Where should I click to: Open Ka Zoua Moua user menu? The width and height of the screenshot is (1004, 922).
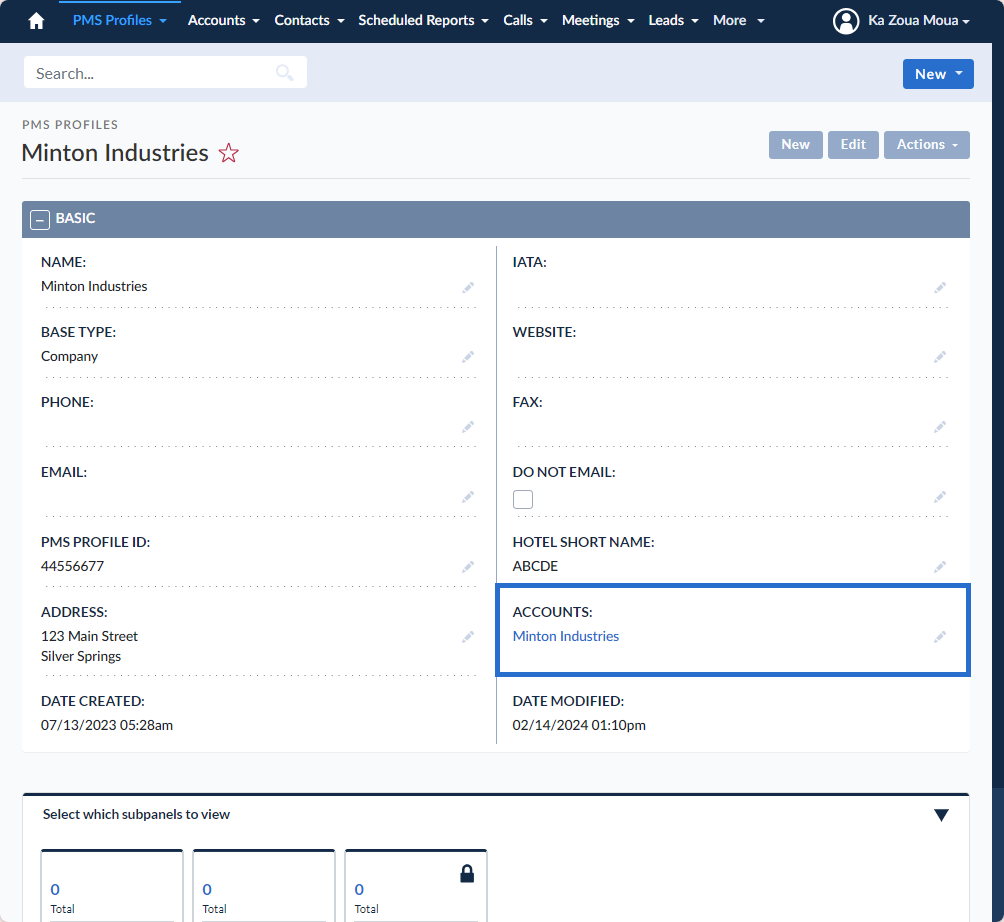point(918,20)
